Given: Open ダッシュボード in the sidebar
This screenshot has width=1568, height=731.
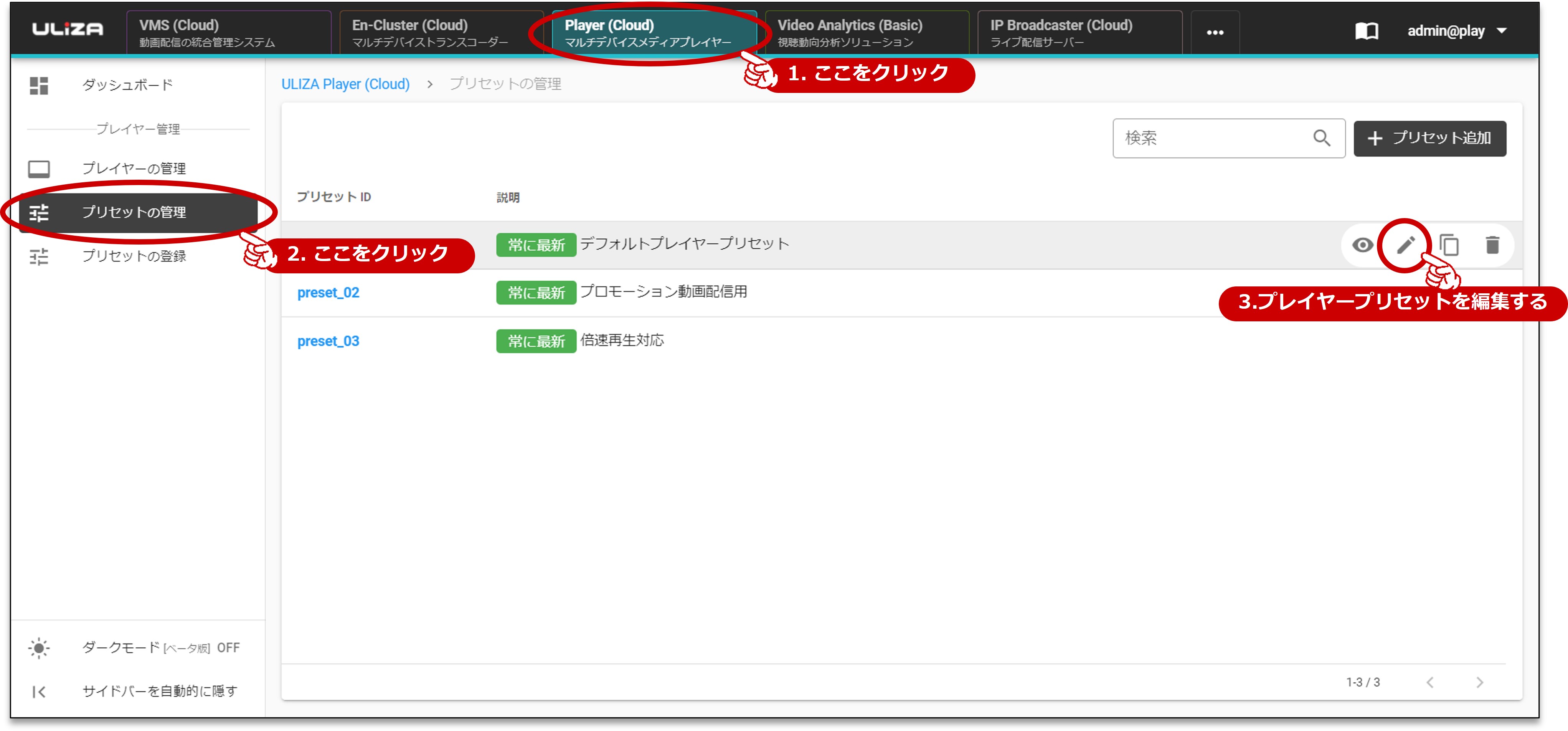Looking at the screenshot, I should click(128, 85).
